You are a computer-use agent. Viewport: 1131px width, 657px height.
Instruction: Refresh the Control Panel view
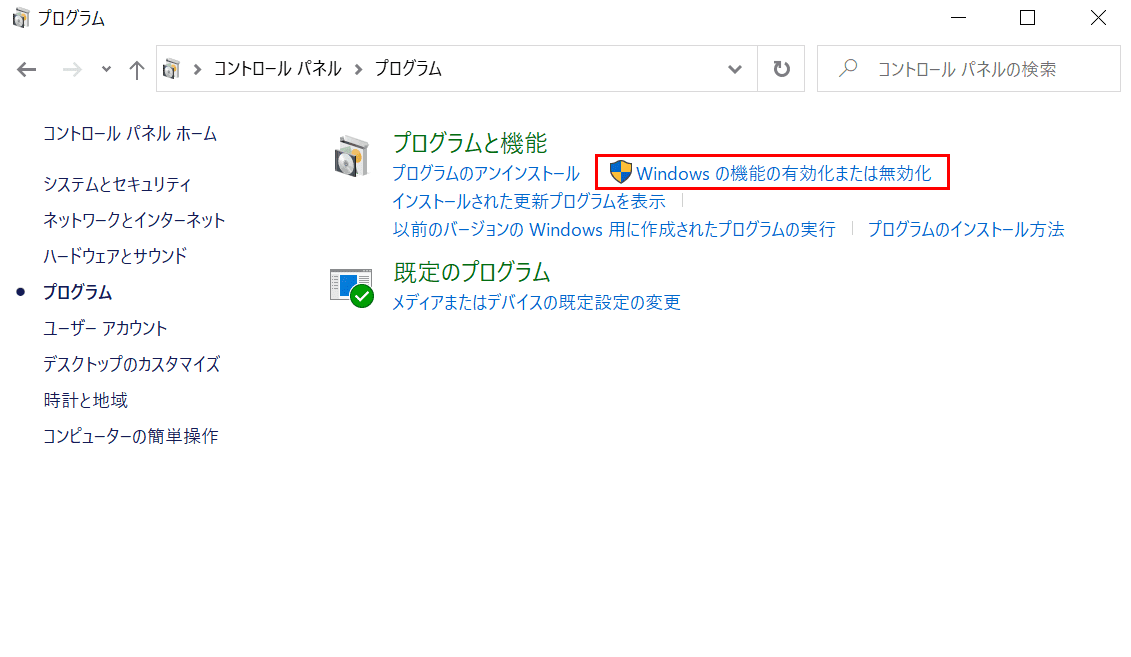[781, 69]
